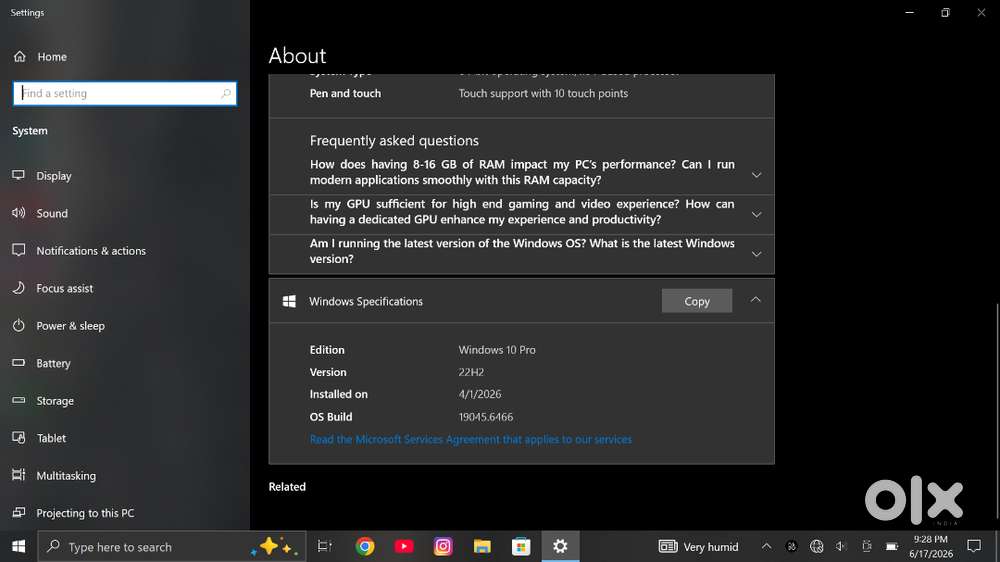Screen dimensions: 1000x562
Task: Click the Sound speaker icon in sidebar
Action: tap(18, 212)
